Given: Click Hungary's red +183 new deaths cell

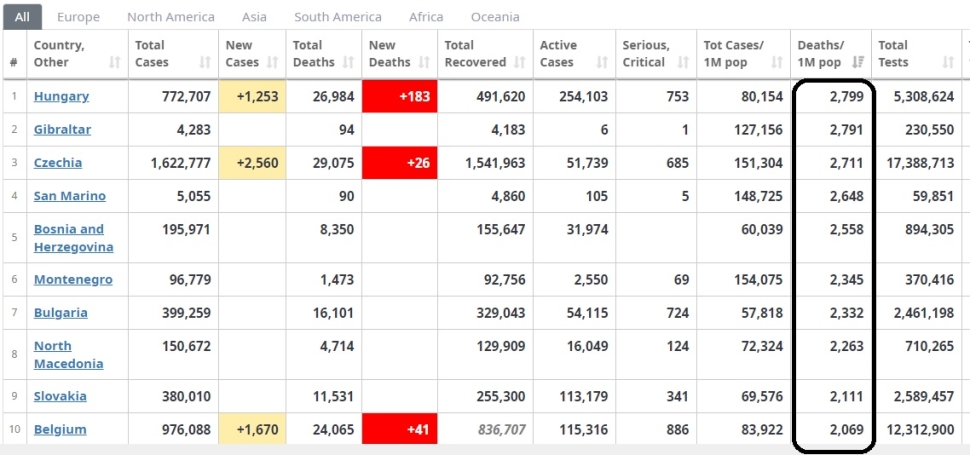Looking at the screenshot, I should 400,96.
